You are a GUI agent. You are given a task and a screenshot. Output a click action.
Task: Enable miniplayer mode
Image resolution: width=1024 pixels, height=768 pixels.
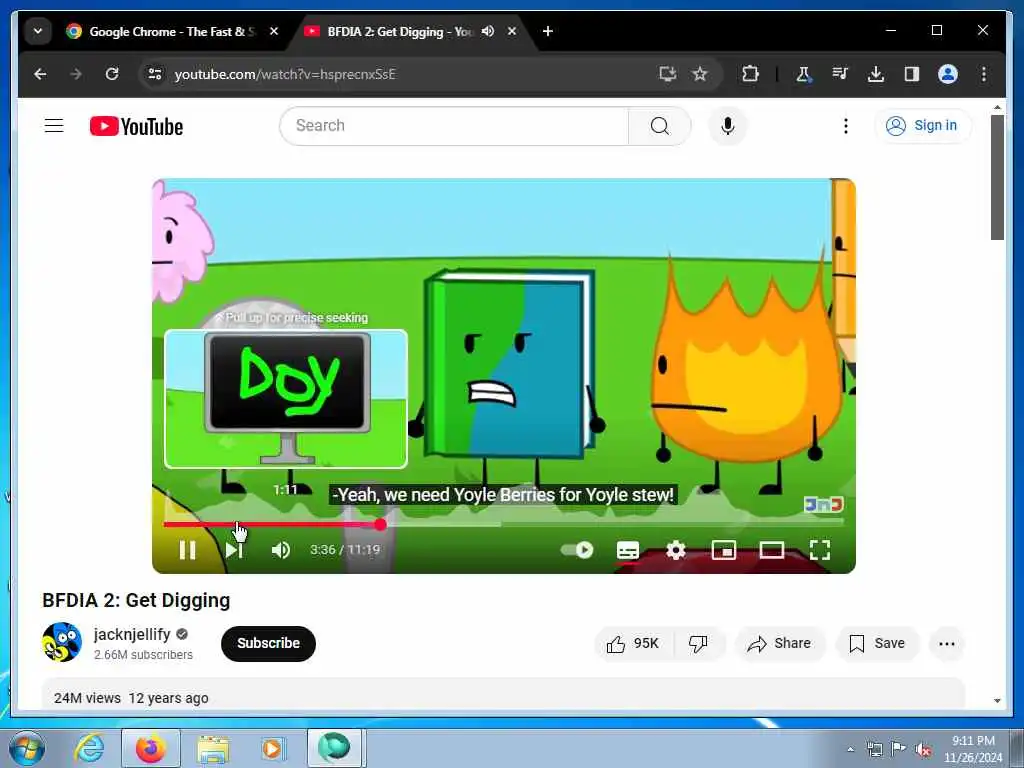(724, 550)
